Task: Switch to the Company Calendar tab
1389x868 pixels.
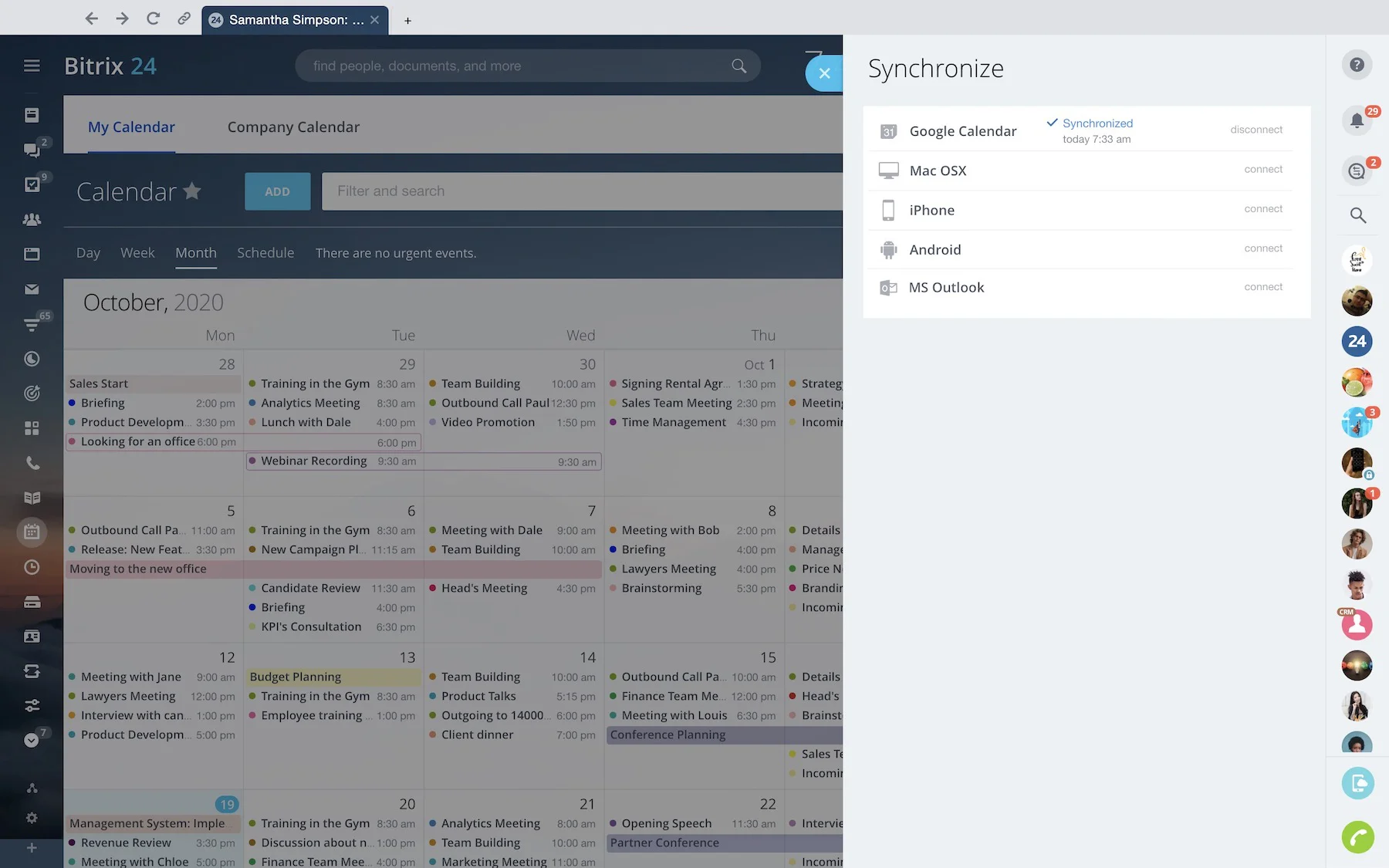Action: point(293,127)
